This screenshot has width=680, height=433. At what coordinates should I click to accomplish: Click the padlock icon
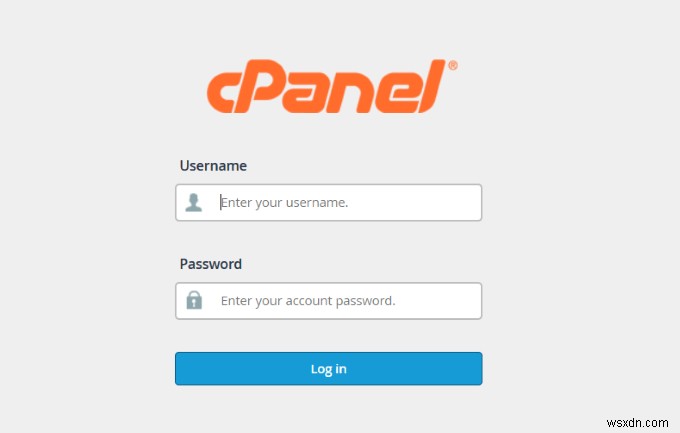click(x=194, y=300)
